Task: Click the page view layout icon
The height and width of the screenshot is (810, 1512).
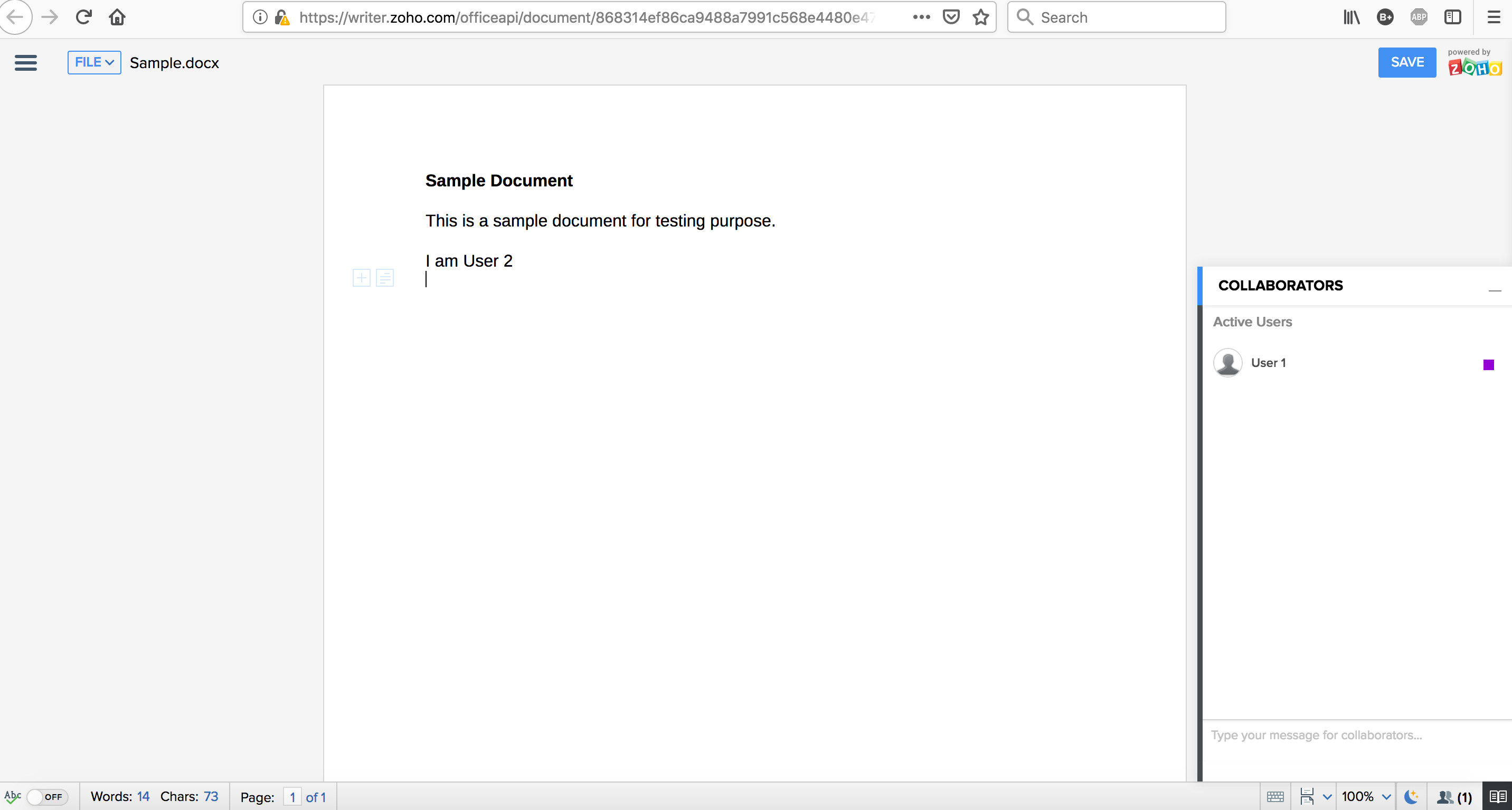Action: pos(1307,796)
